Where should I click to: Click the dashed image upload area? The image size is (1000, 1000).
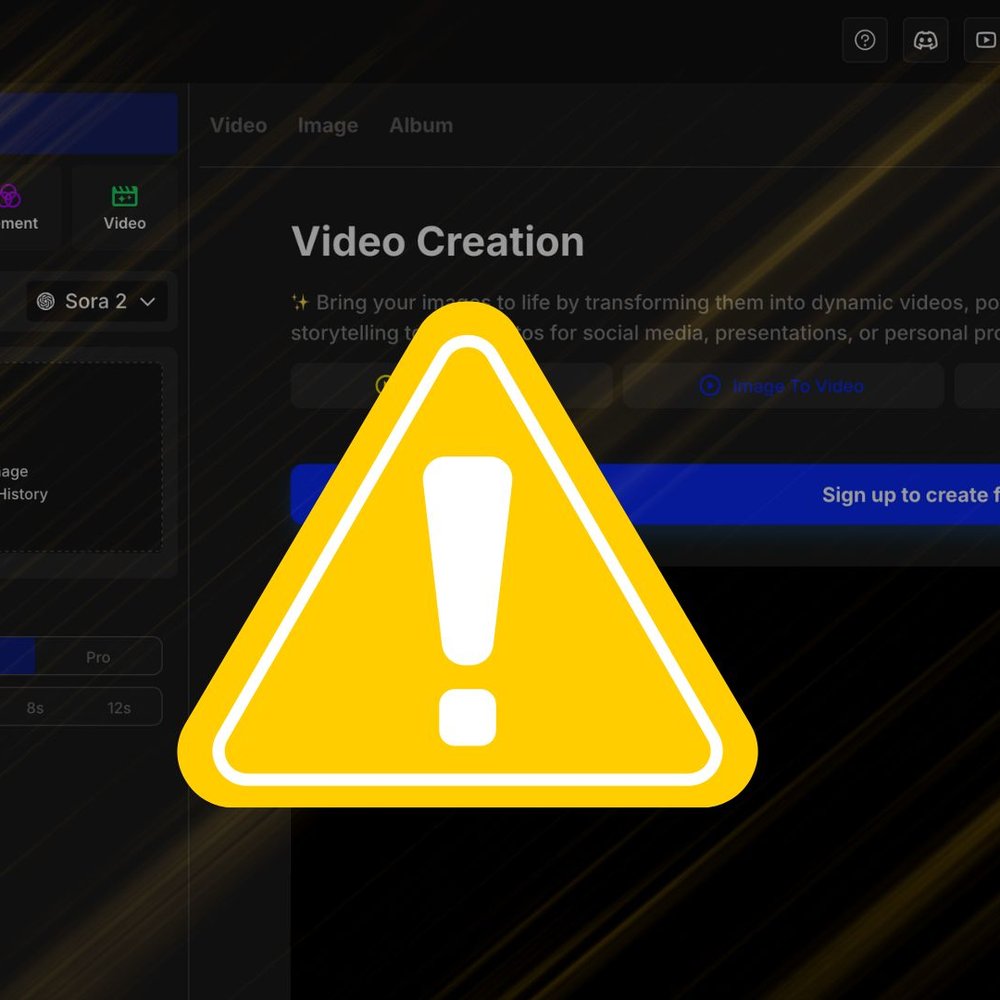click(x=80, y=457)
